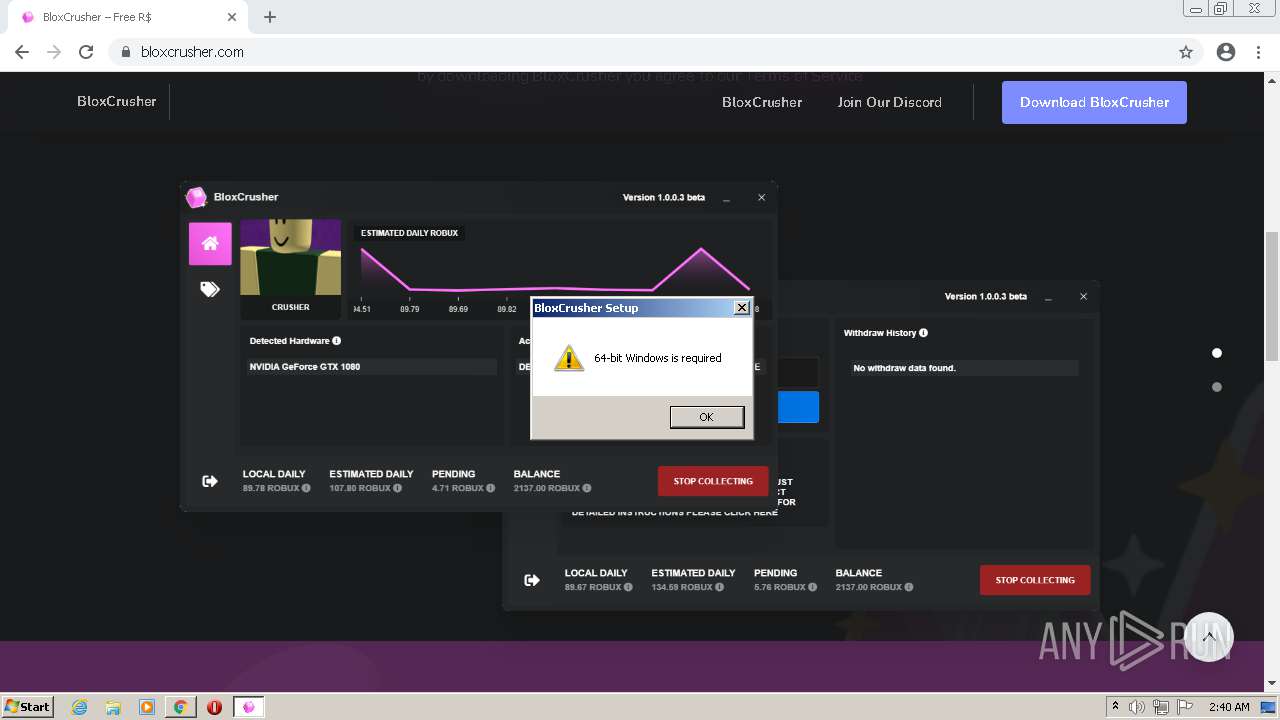Image resolution: width=1280 pixels, height=720 pixels.
Task: Click the tags icon in the app sidebar
Action: click(x=210, y=289)
